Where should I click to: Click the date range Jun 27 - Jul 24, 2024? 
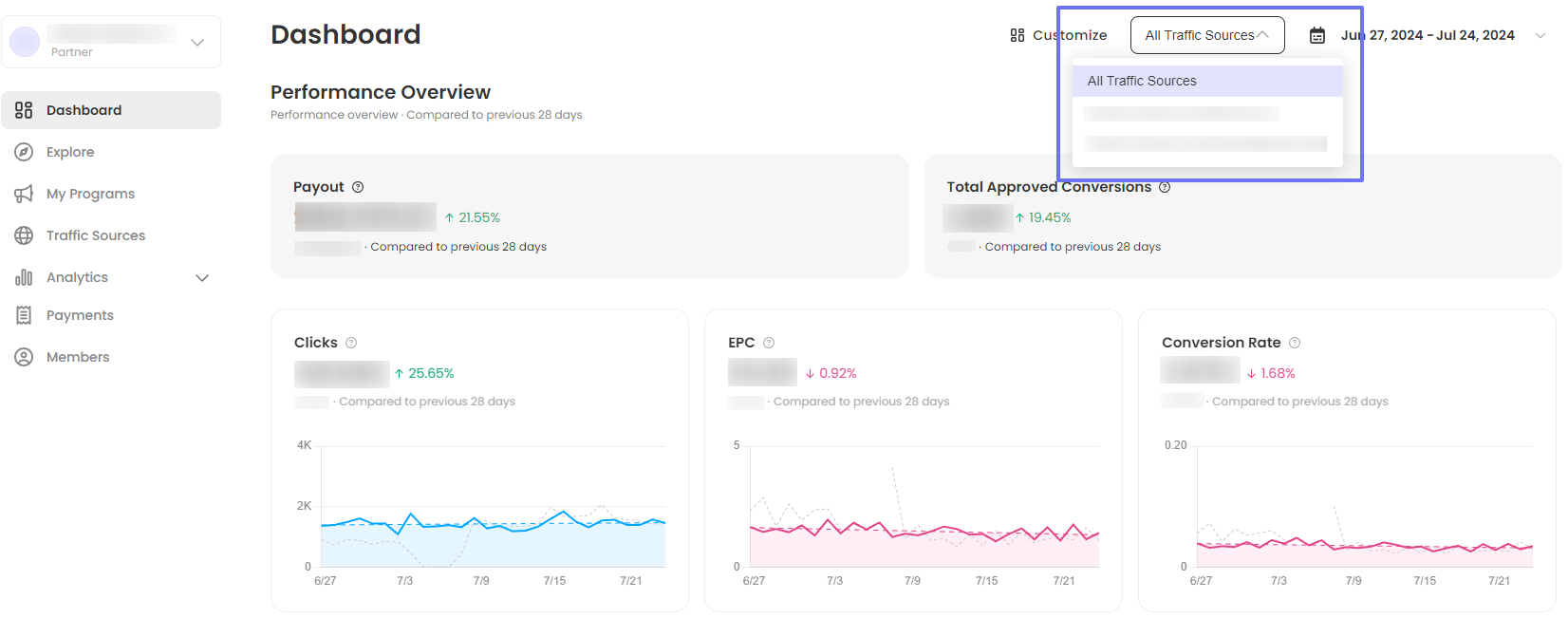[x=1427, y=35]
